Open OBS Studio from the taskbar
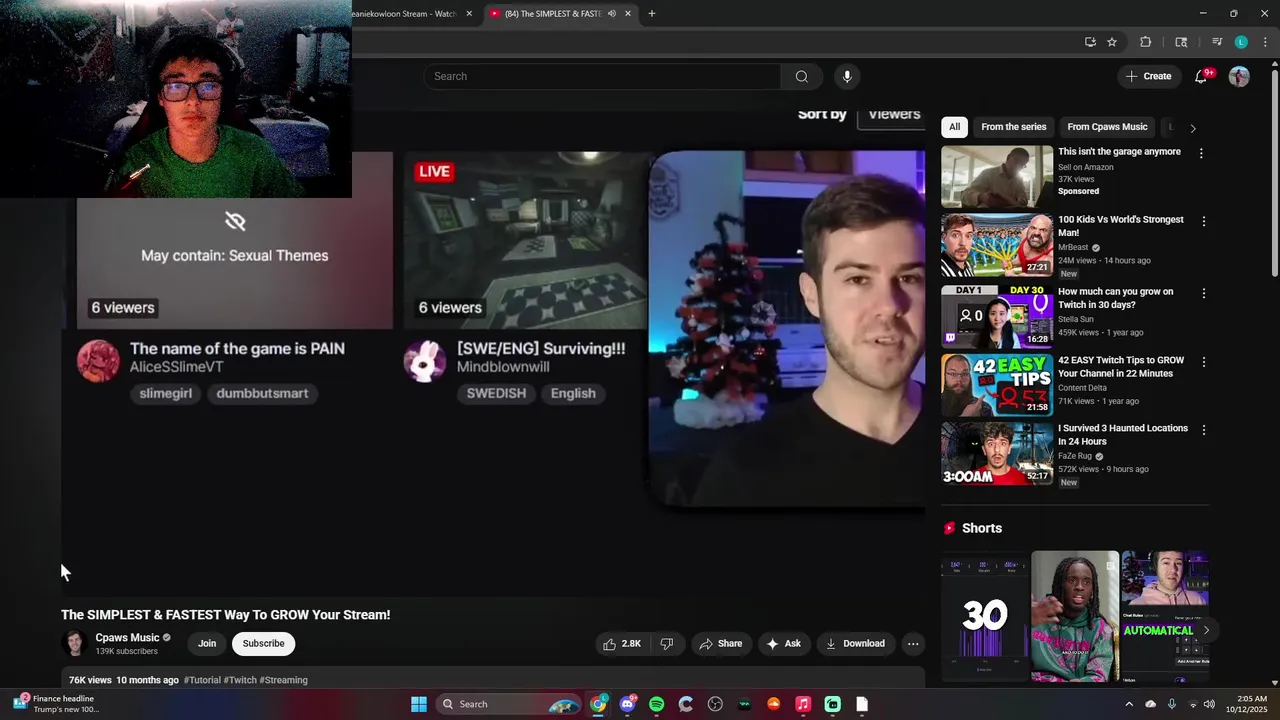The width and height of the screenshot is (1280, 720). click(715, 704)
